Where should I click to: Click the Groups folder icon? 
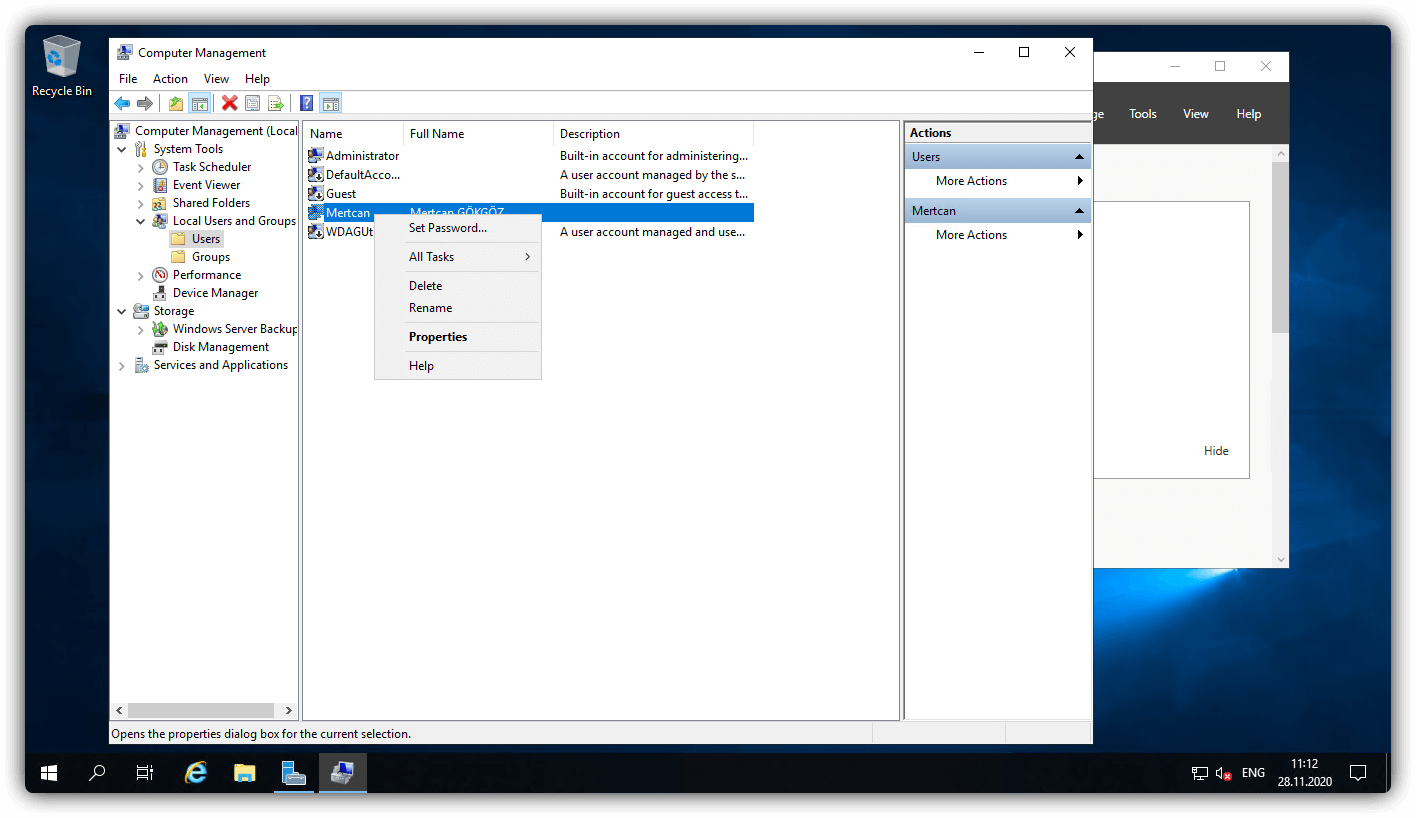178,257
